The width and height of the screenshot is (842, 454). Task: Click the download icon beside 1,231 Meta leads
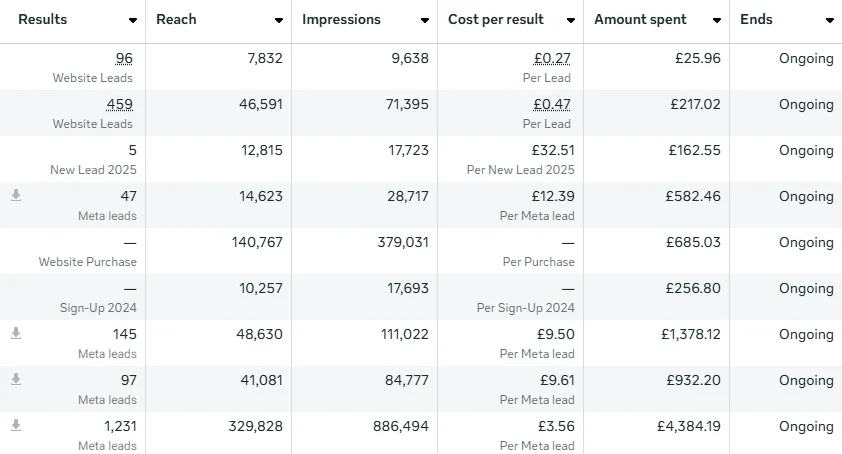(x=16, y=426)
